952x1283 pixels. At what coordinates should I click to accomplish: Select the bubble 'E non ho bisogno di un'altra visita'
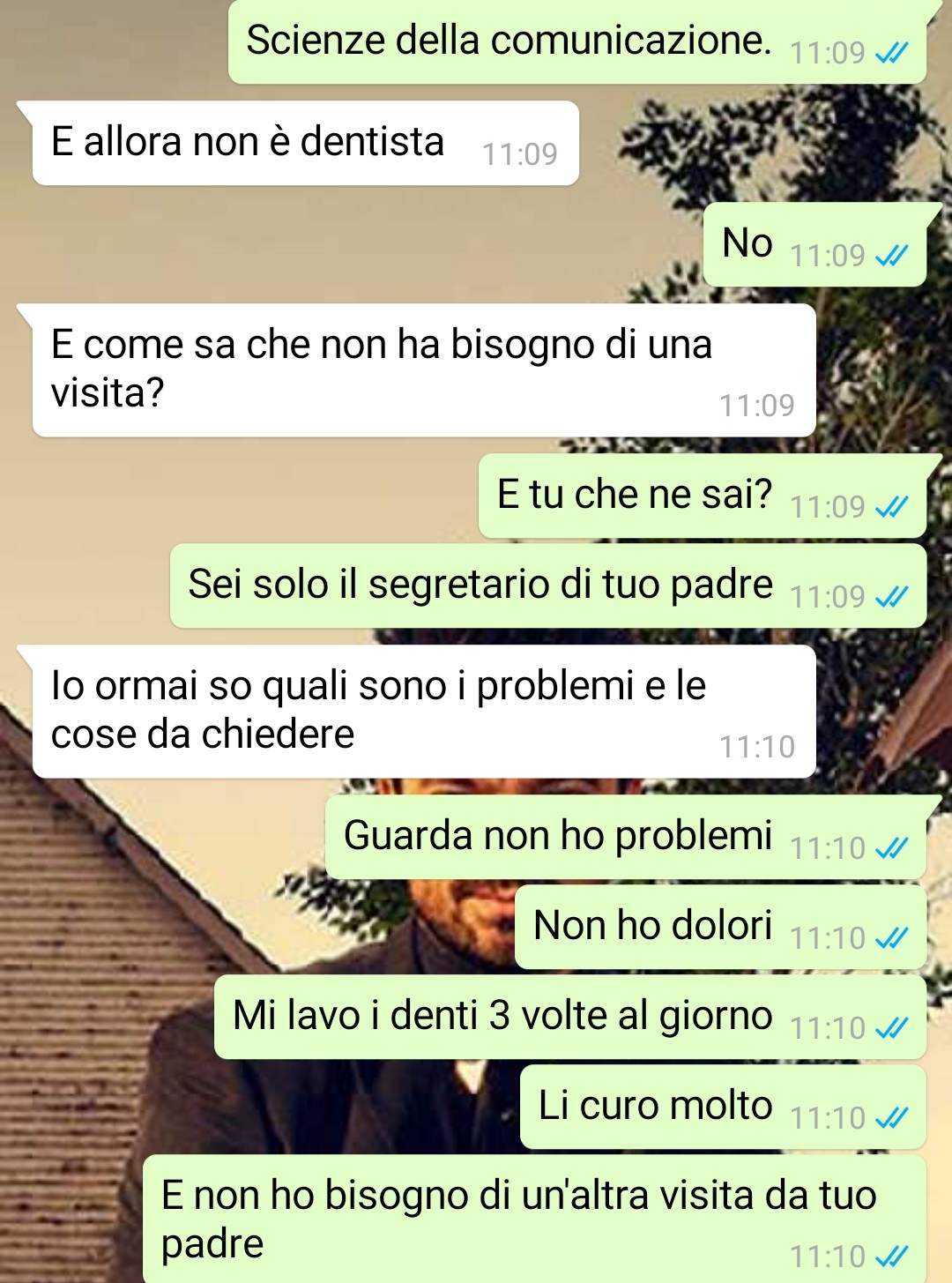[x=534, y=1219]
